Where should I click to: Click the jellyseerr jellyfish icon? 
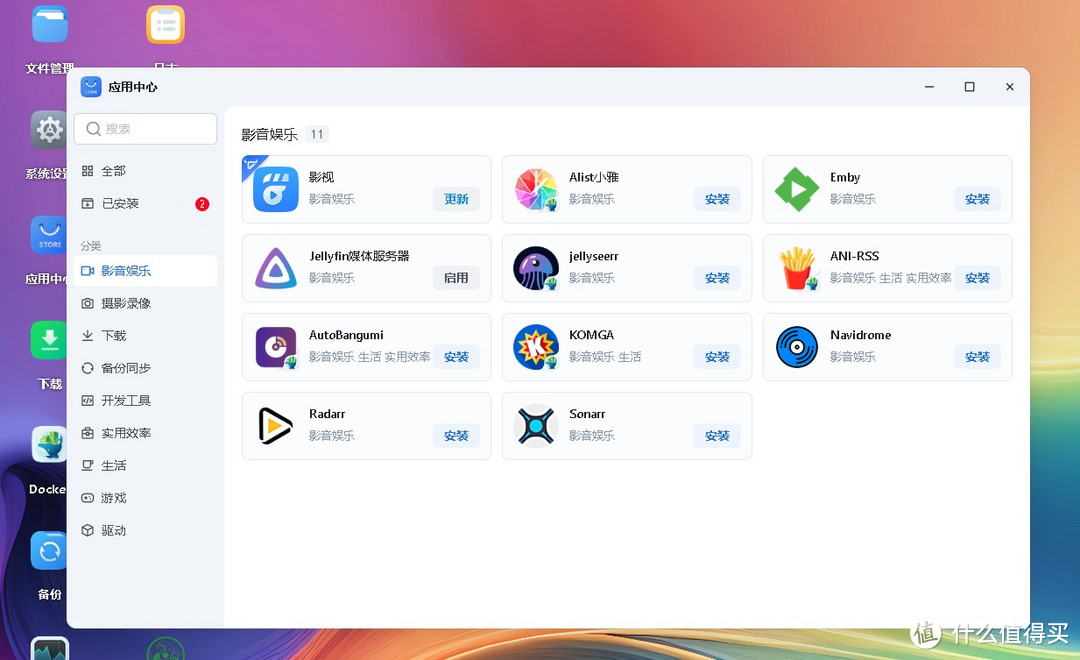536,268
